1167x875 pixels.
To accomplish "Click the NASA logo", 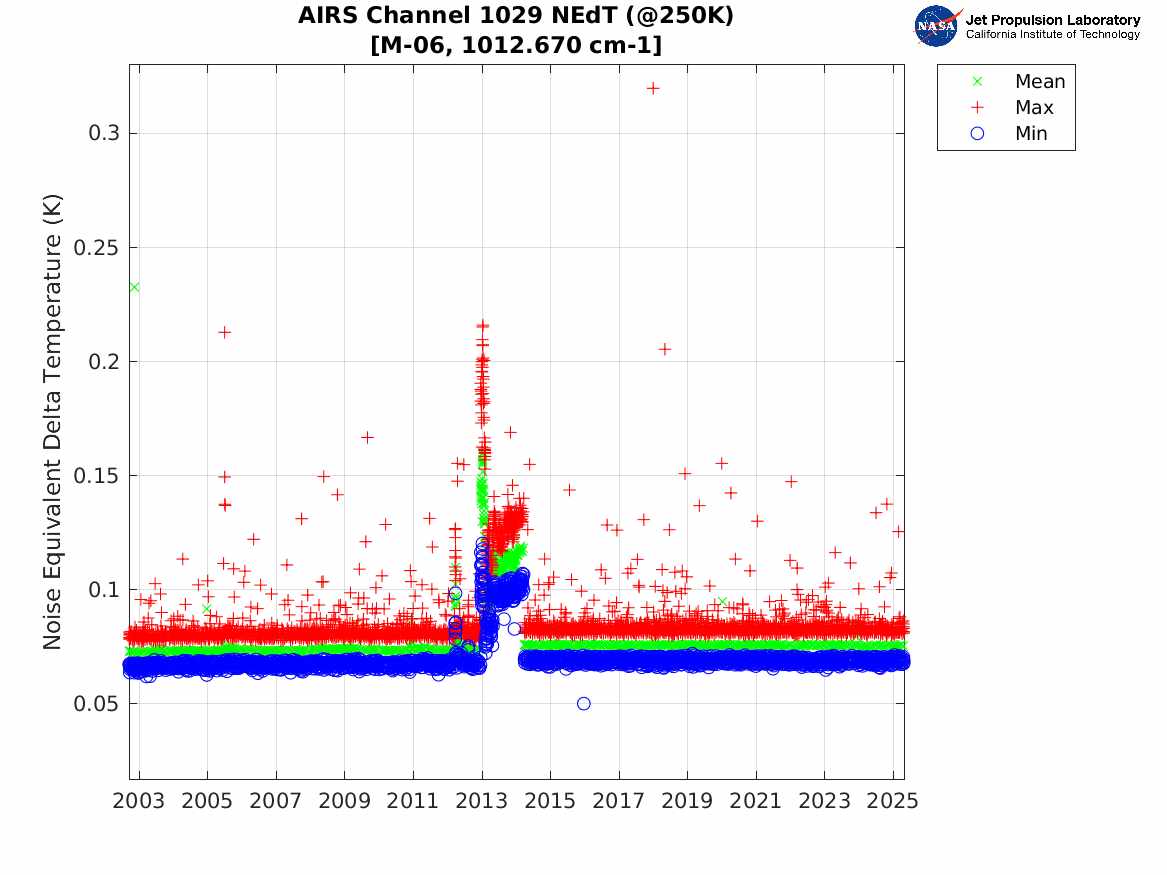I will coord(937,26).
